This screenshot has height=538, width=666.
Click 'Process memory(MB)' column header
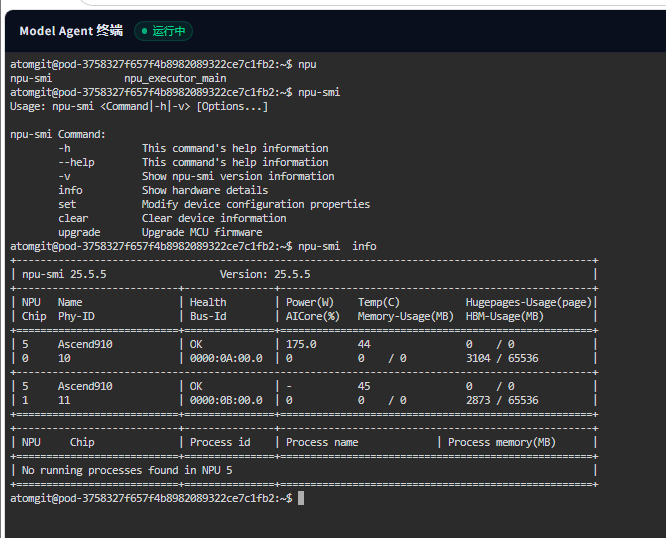[x=502, y=442]
